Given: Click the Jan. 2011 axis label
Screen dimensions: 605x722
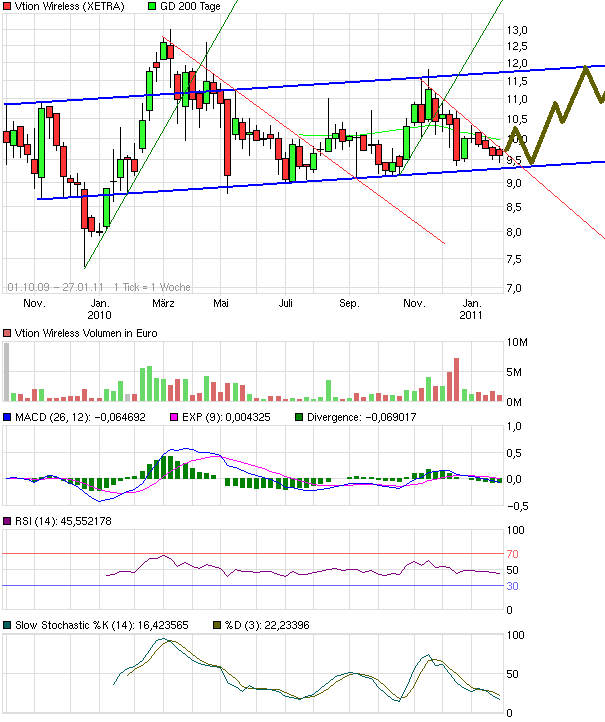Looking at the screenshot, I should pos(471,309).
